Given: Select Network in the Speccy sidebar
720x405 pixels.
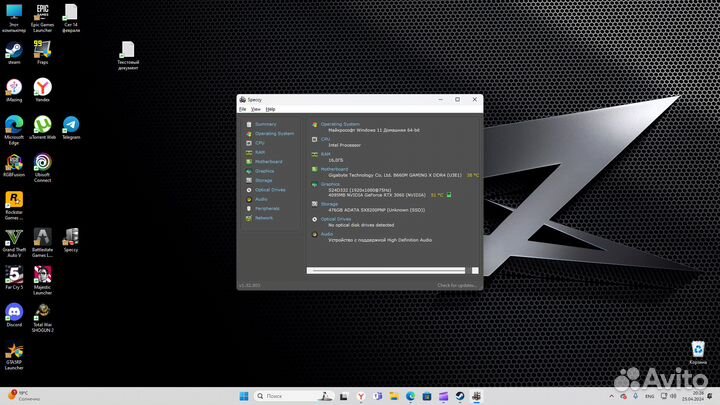Looking at the screenshot, I should point(264,218).
